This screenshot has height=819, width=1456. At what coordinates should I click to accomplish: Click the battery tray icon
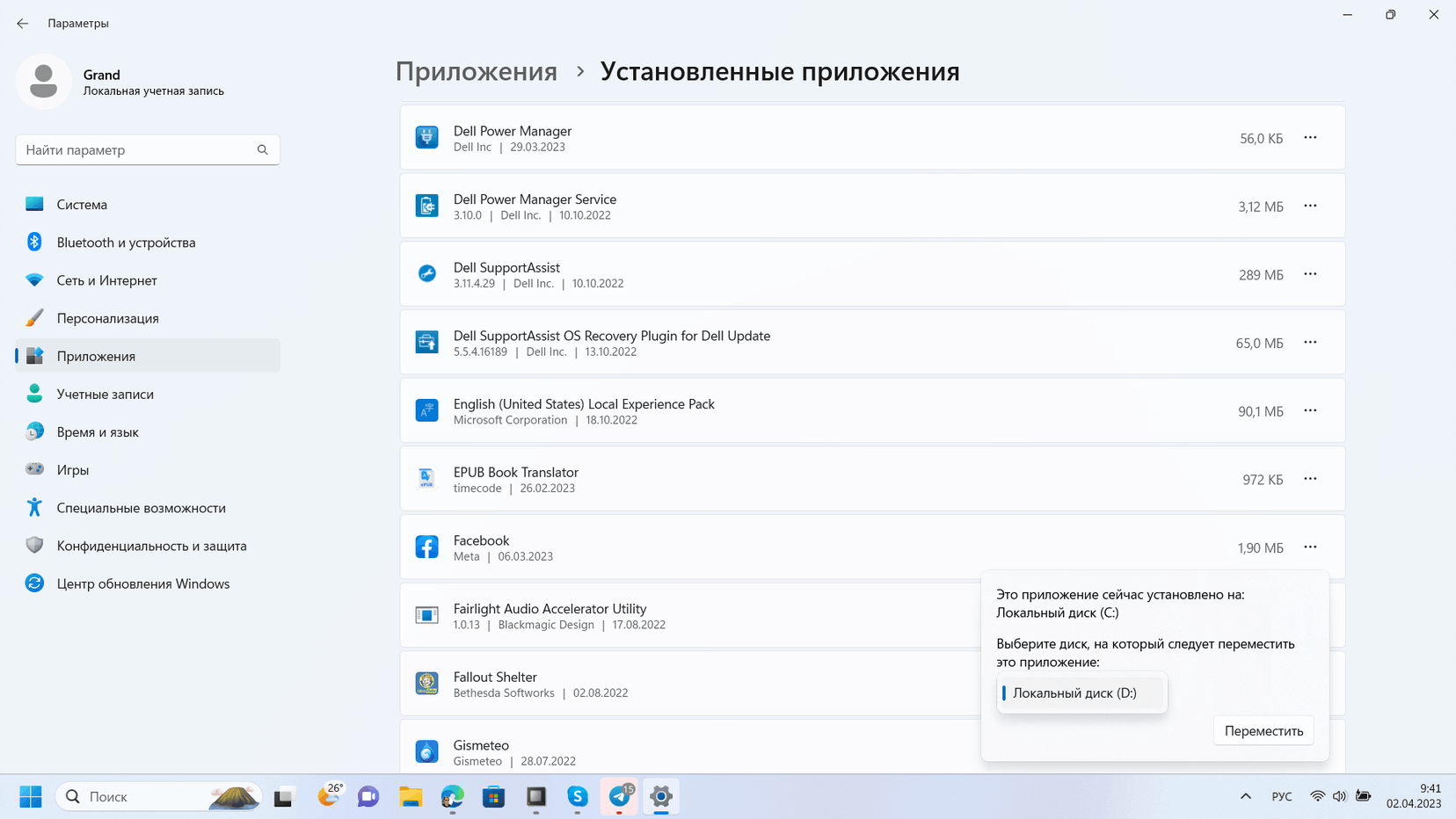click(x=1363, y=796)
